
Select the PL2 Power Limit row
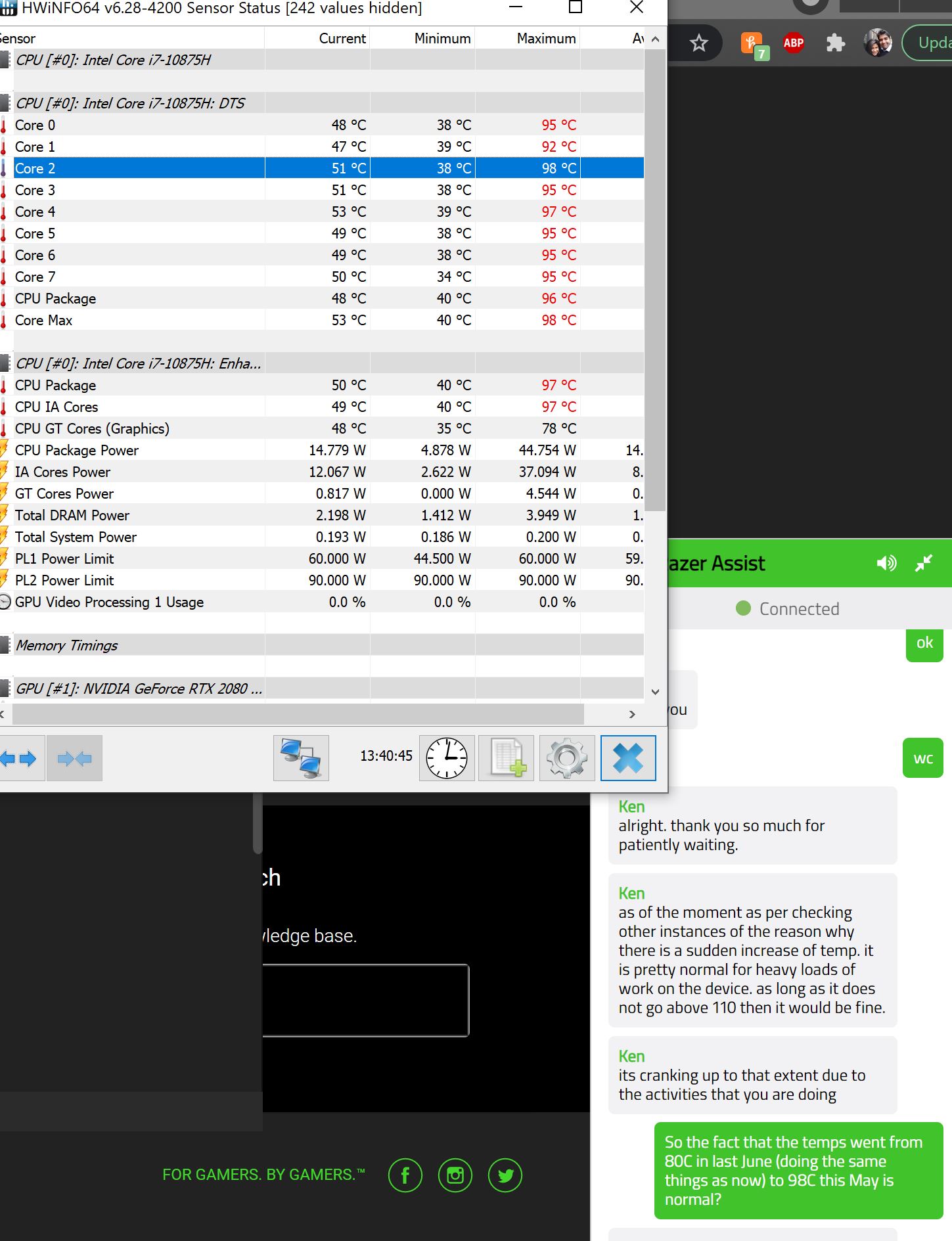click(x=322, y=580)
